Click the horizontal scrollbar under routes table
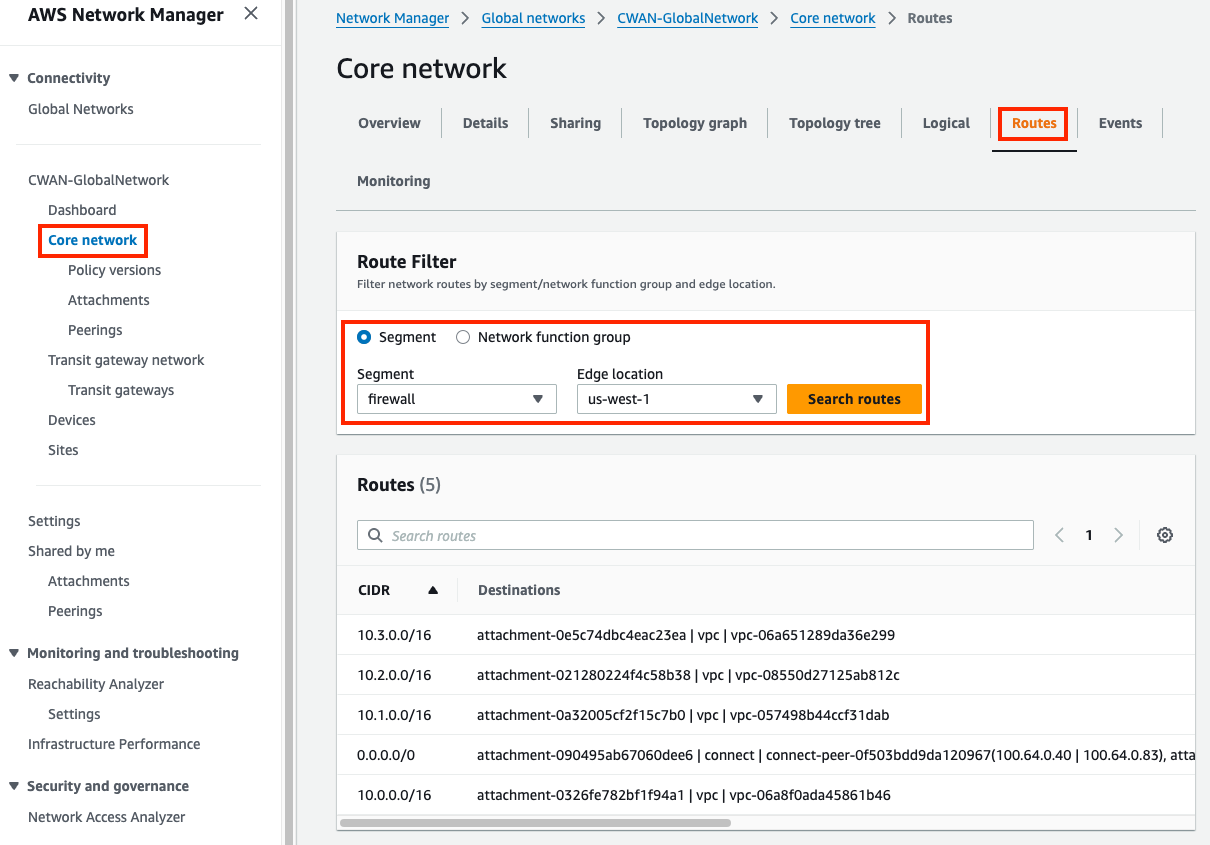Viewport: 1210px width, 845px height. pyautogui.click(x=535, y=823)
